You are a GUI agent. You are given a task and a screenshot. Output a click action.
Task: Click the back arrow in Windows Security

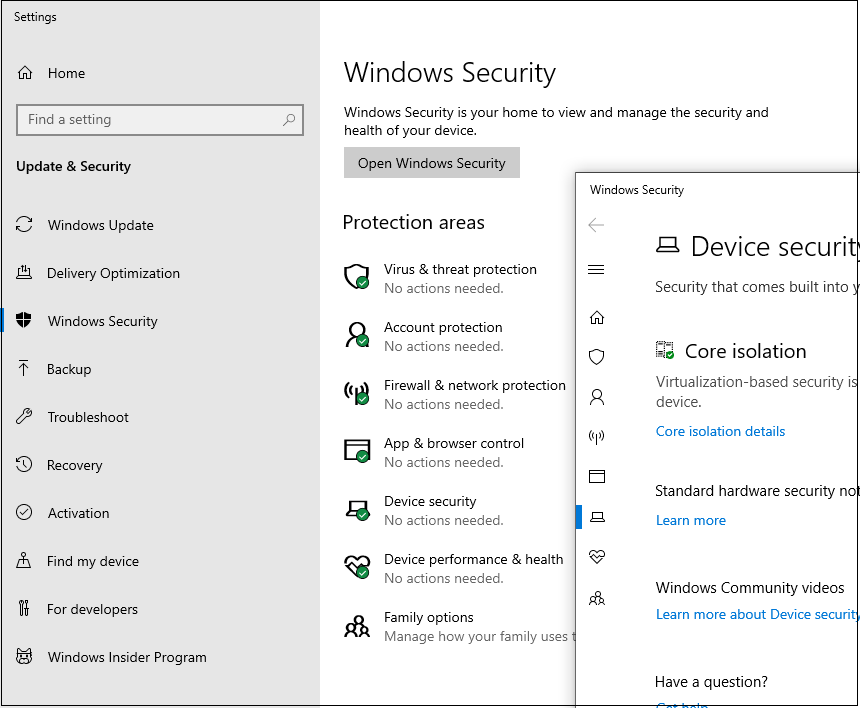pyautogui.click(x=596, y=225)
